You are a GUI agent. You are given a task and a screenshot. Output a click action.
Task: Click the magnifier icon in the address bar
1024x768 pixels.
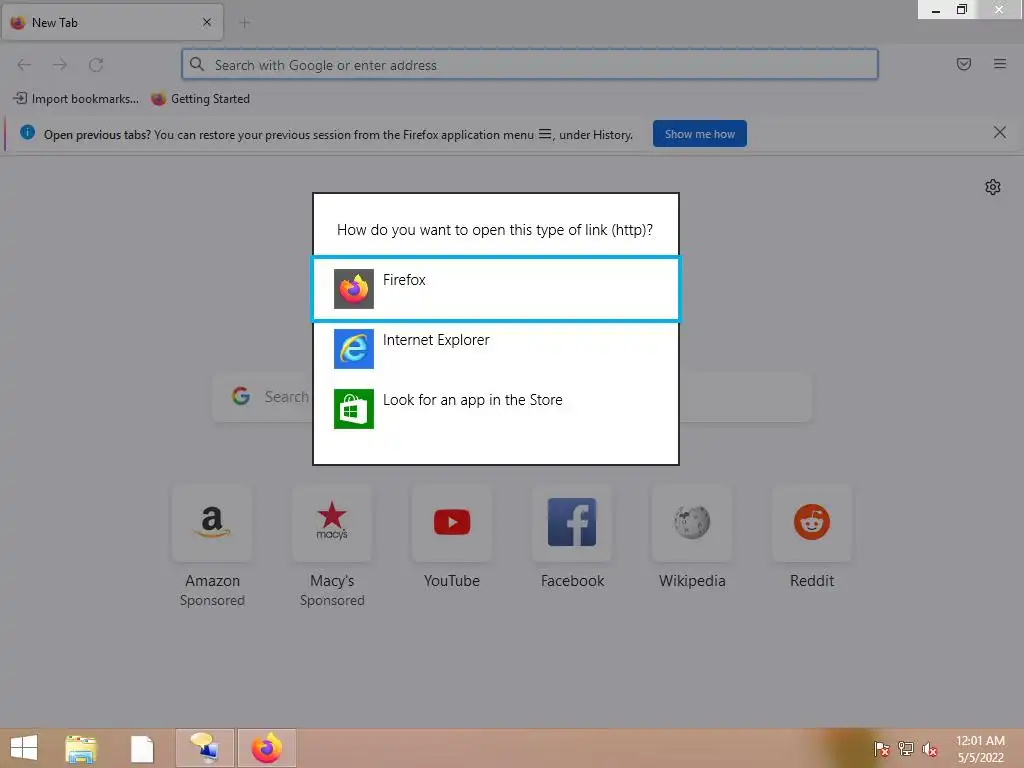(x=197, y=64)
